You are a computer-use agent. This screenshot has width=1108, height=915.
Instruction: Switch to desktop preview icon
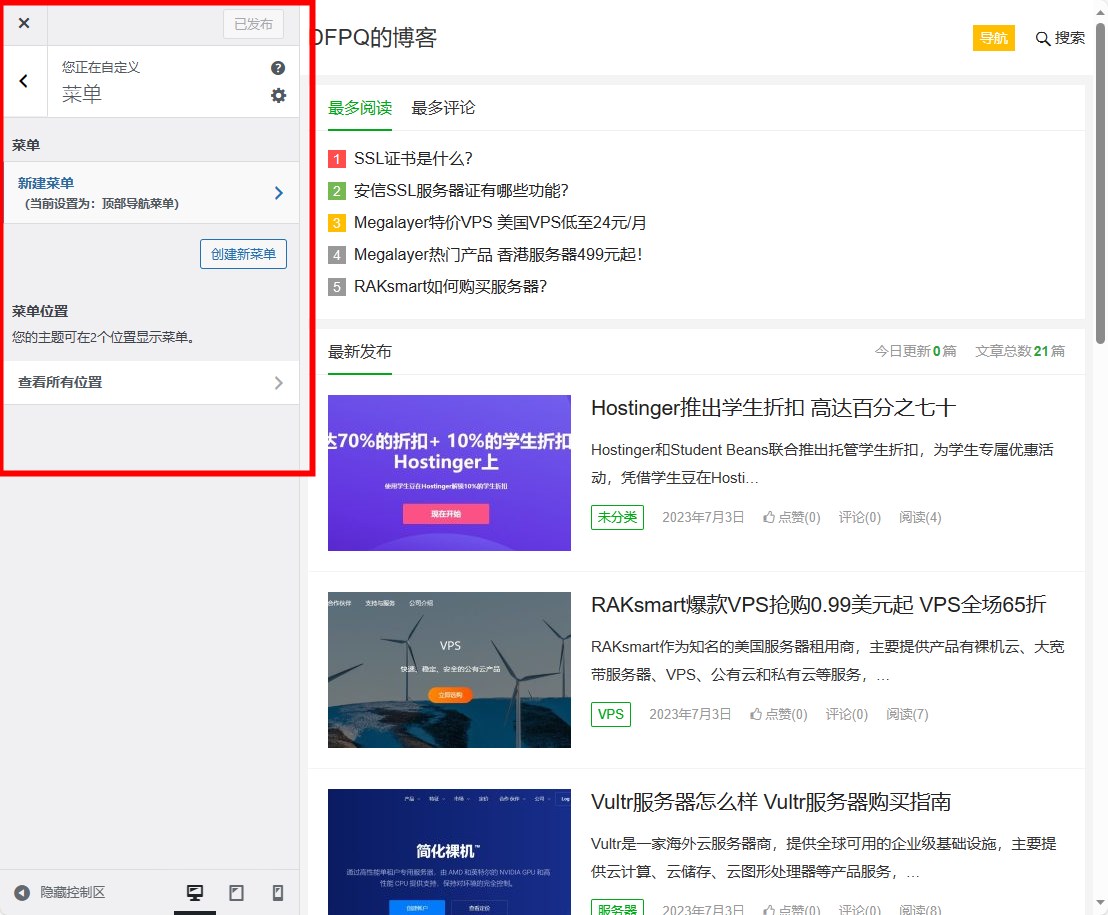click(195, 892)
